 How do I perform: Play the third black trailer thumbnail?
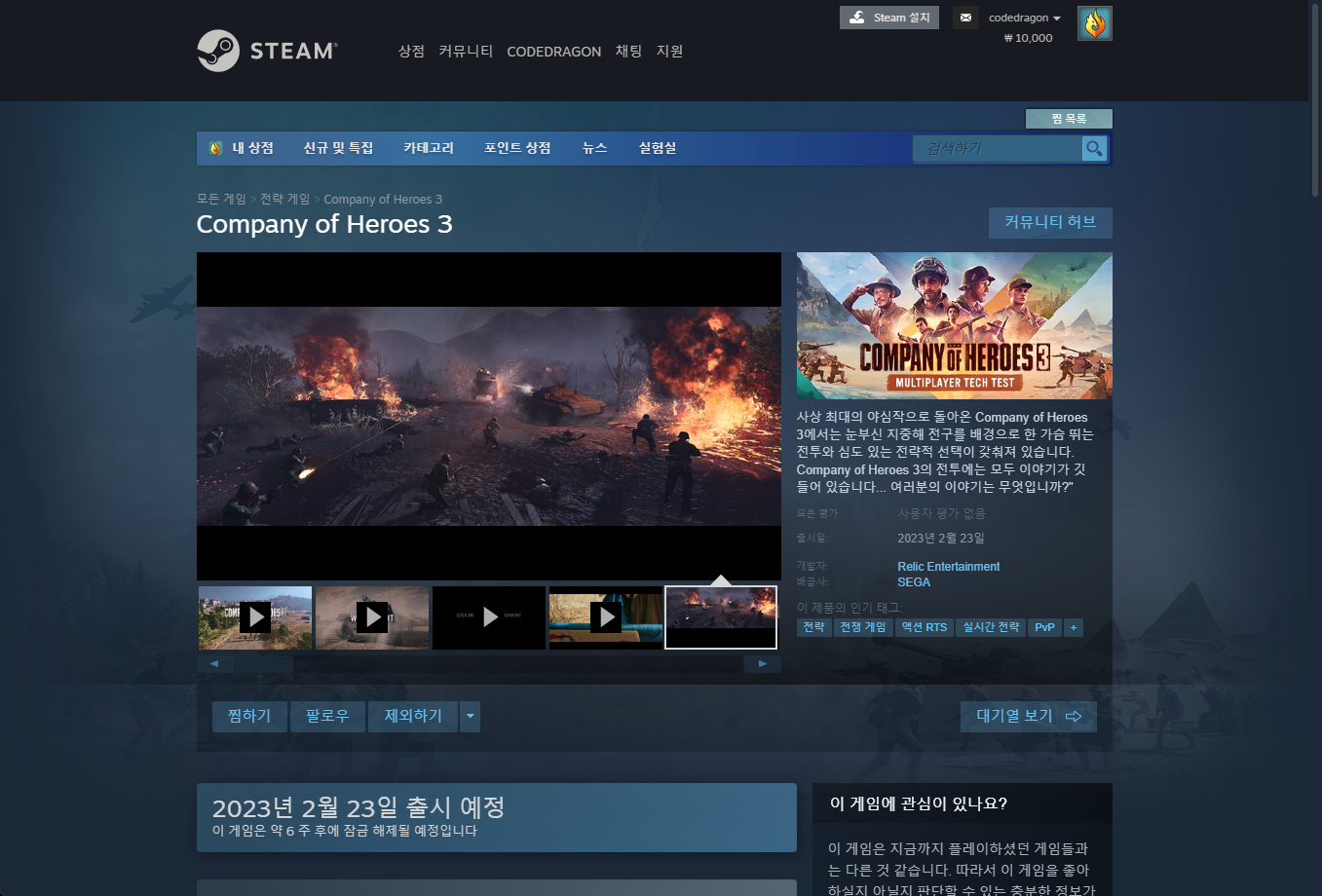489,617
